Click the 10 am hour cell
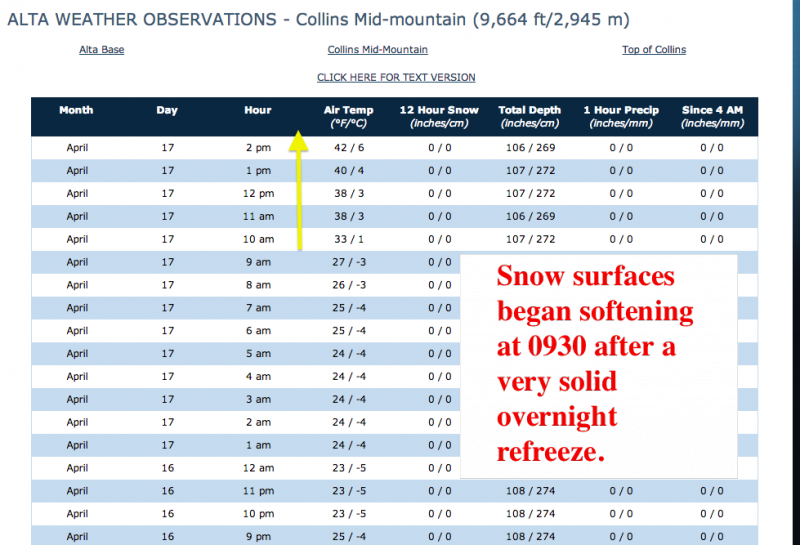The image size is (800, 545). tap(258, 239)
